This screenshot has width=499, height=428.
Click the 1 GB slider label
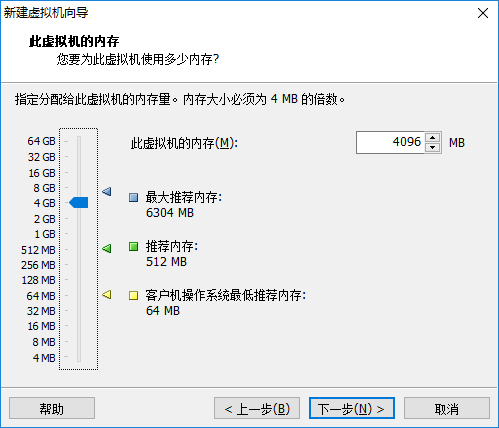click(45, 234)
